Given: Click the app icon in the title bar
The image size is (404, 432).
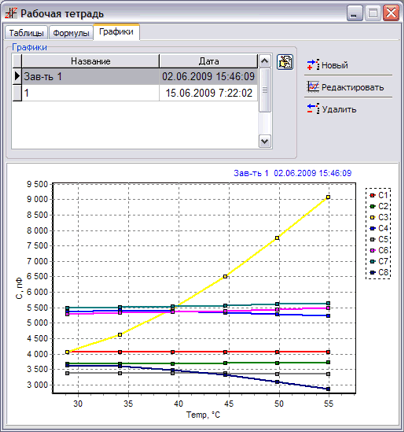Looking at the screenshot, I should [11, 13].
